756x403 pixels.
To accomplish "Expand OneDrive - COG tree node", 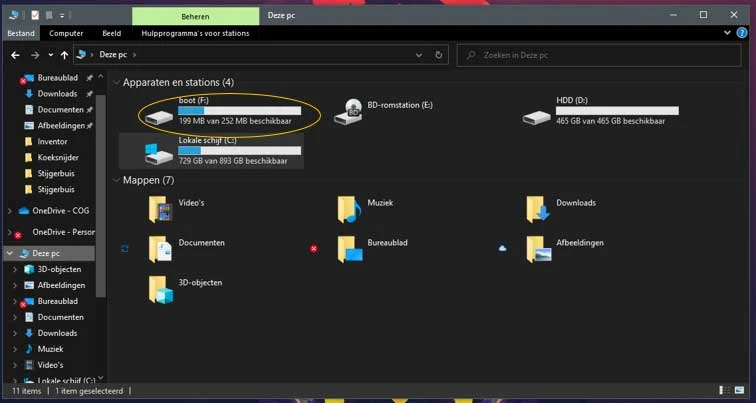I will [10, 211].
